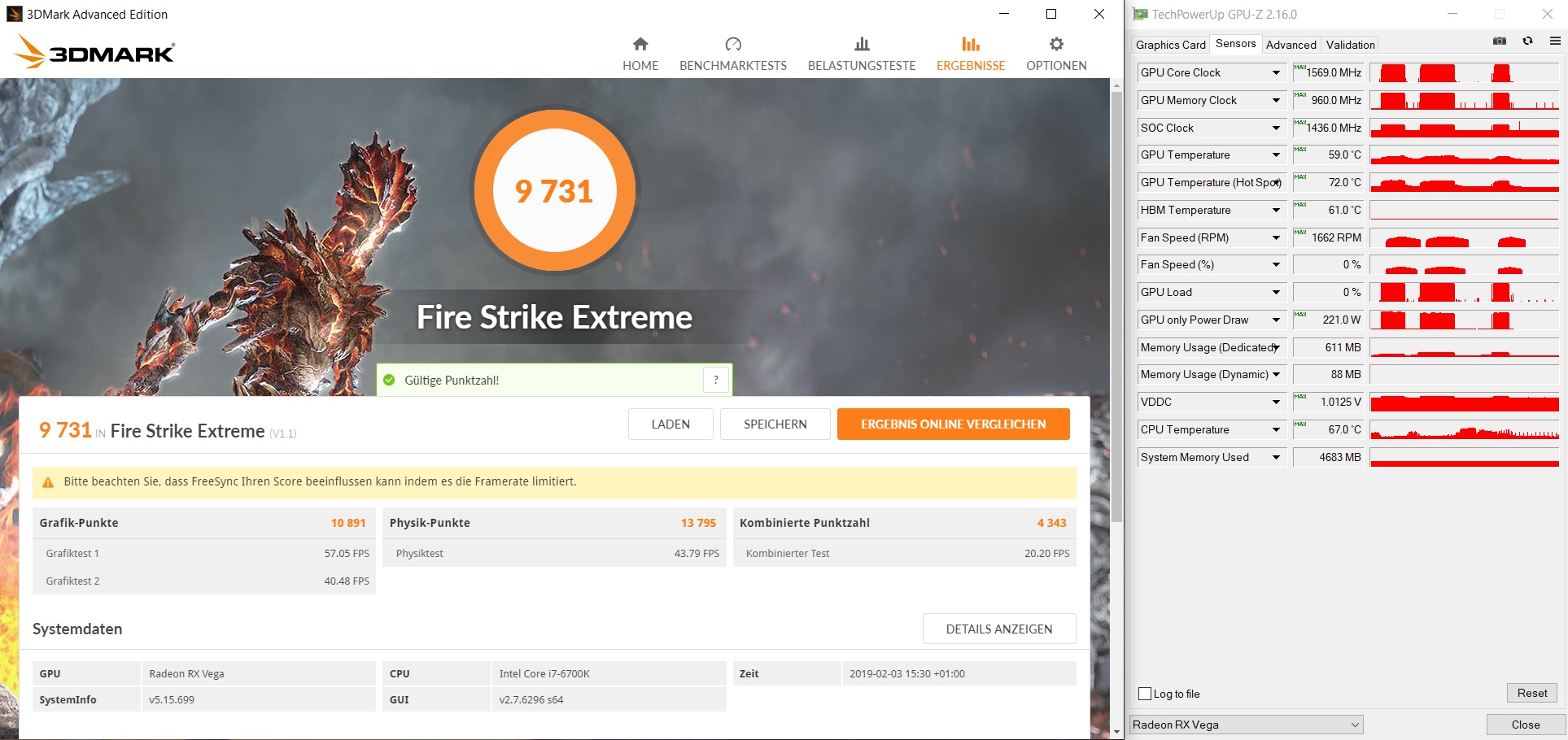Refresh GPU-Z sensors with the refresh icon
Image resolution: width=1568 pixels, height=740 pixels.
tap(1527, 41)
